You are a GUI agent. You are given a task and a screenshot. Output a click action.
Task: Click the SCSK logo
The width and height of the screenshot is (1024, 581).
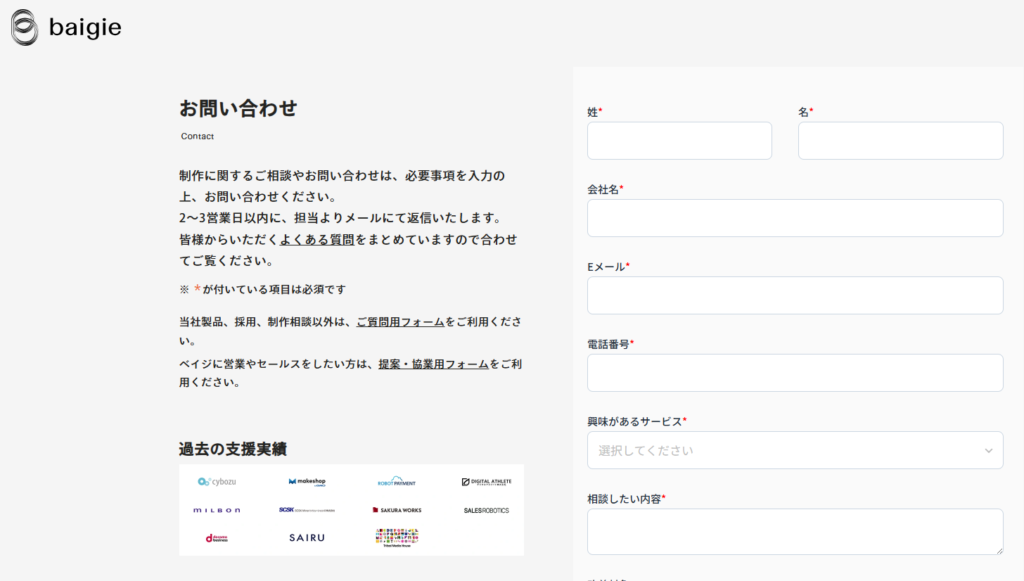click(x=307, y=510)
